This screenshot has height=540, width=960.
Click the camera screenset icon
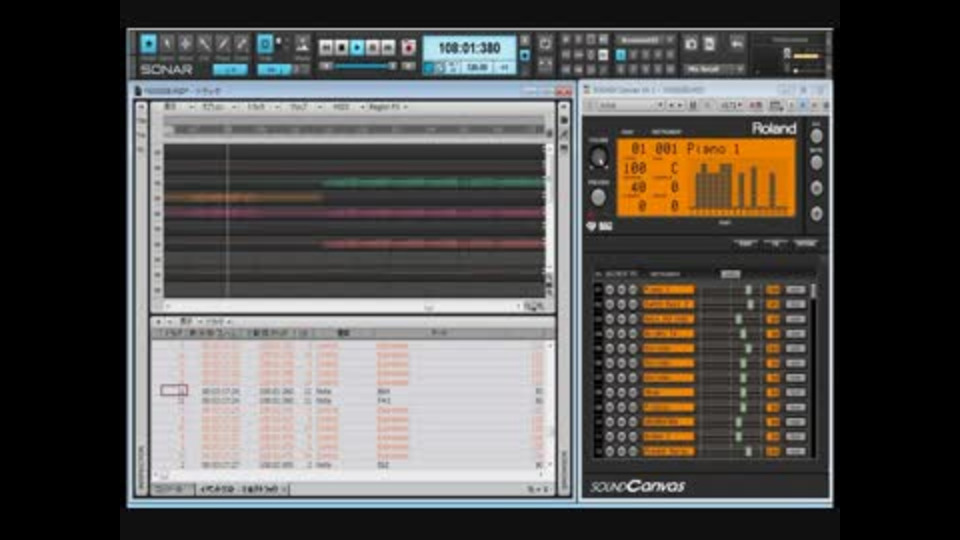691,43
